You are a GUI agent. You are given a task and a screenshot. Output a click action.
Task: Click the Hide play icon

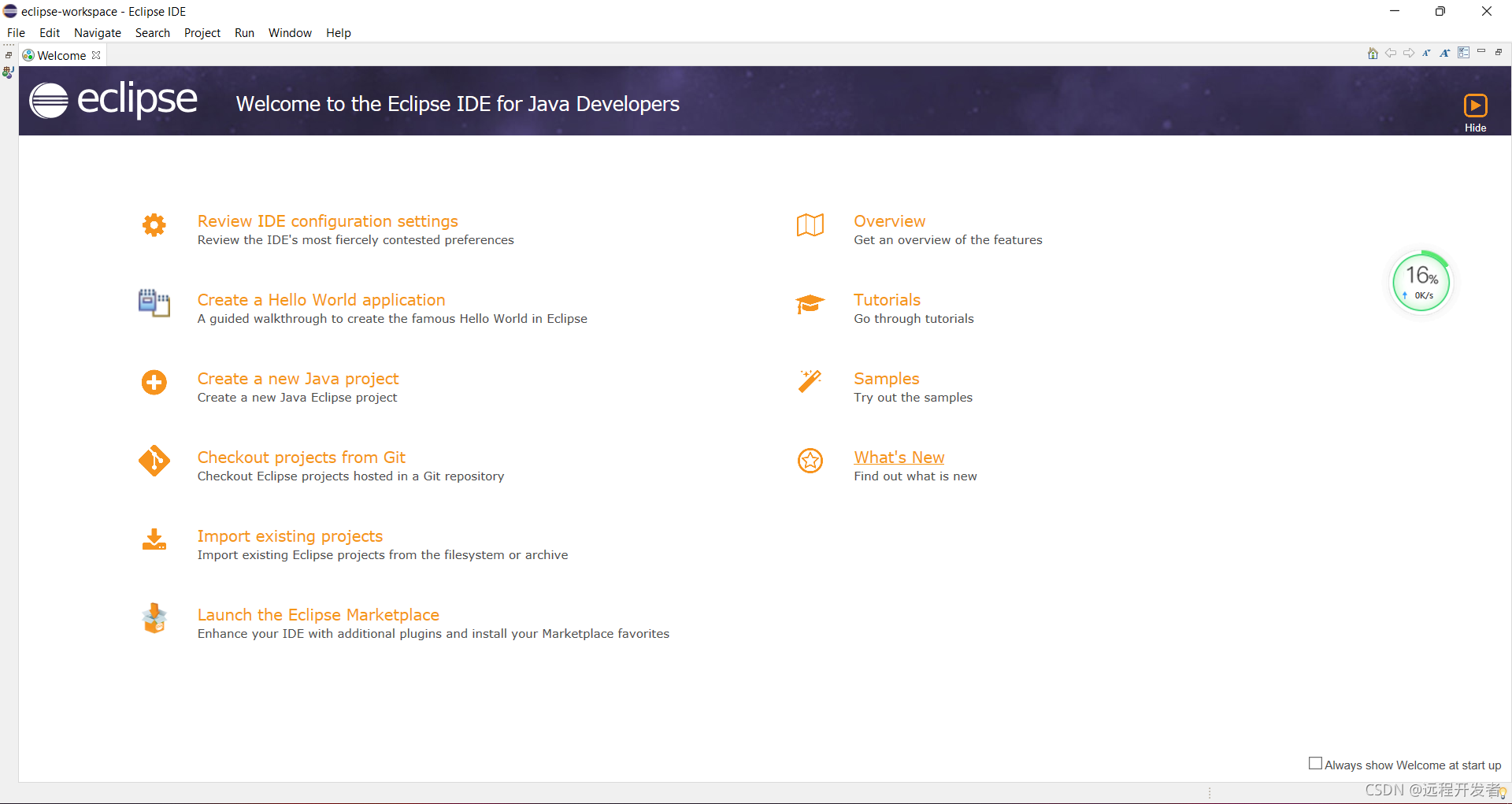pos(1476,106)
